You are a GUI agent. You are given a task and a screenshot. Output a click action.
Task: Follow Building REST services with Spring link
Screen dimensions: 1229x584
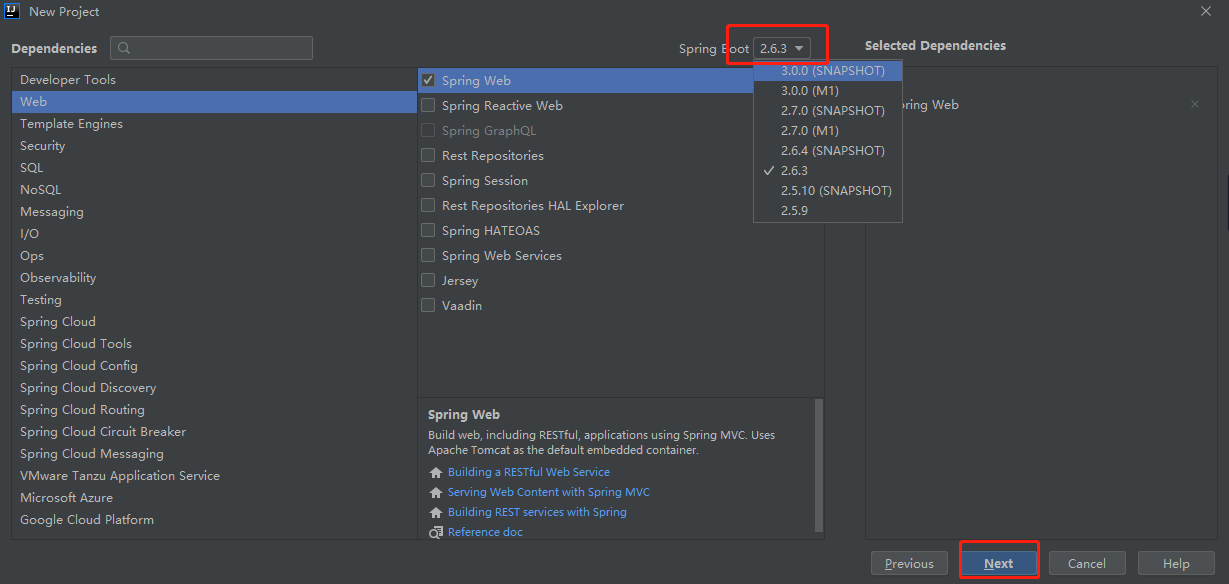pos(537,512)
